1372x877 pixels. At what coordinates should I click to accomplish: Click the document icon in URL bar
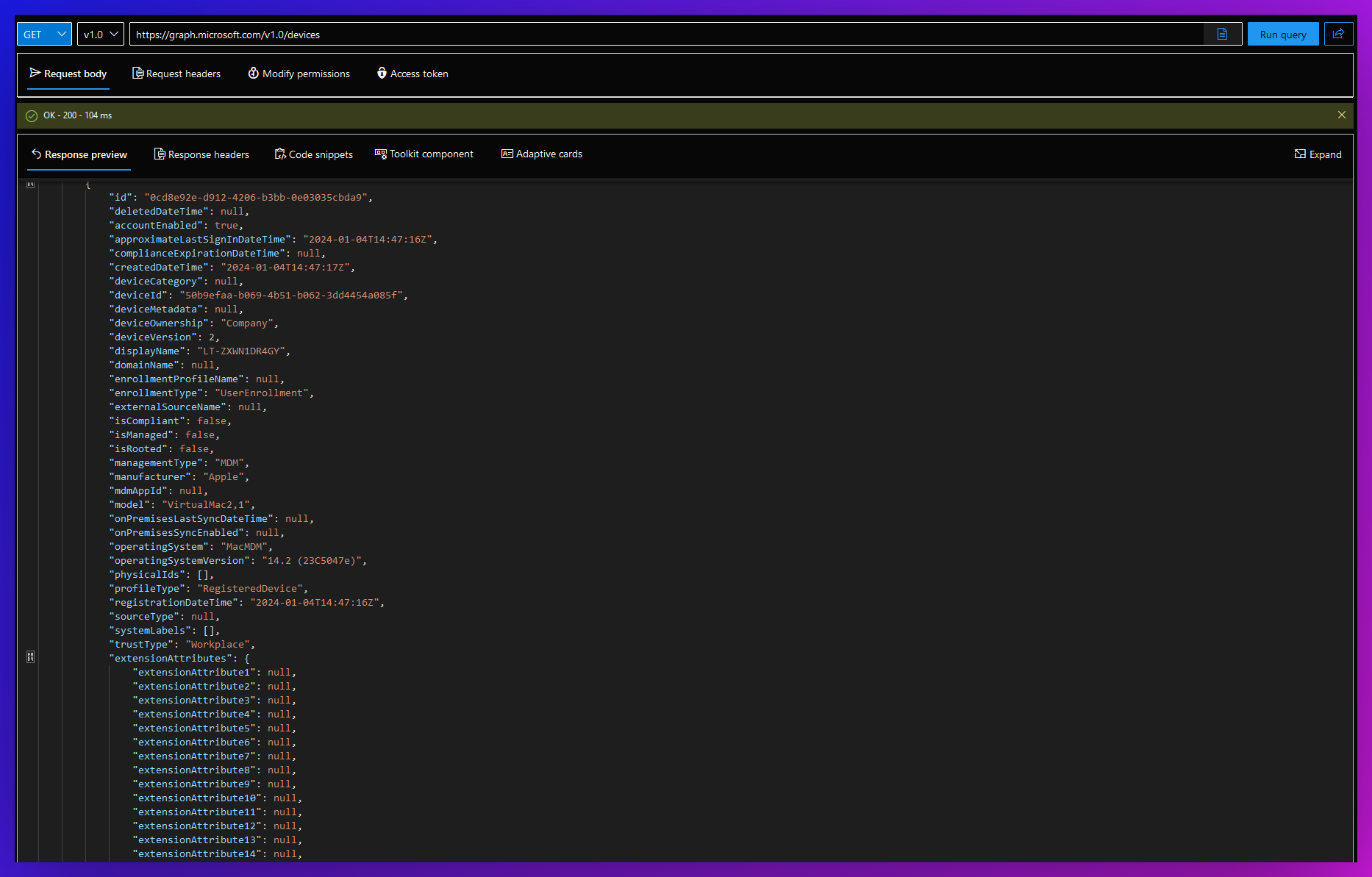[1222, 34]
